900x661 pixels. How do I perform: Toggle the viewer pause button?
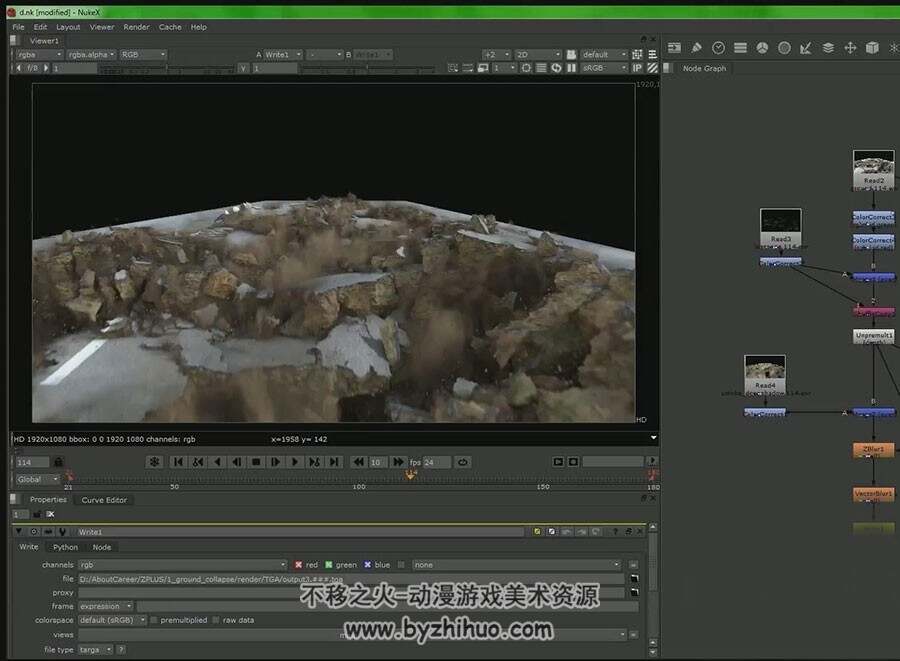[571, 68]
